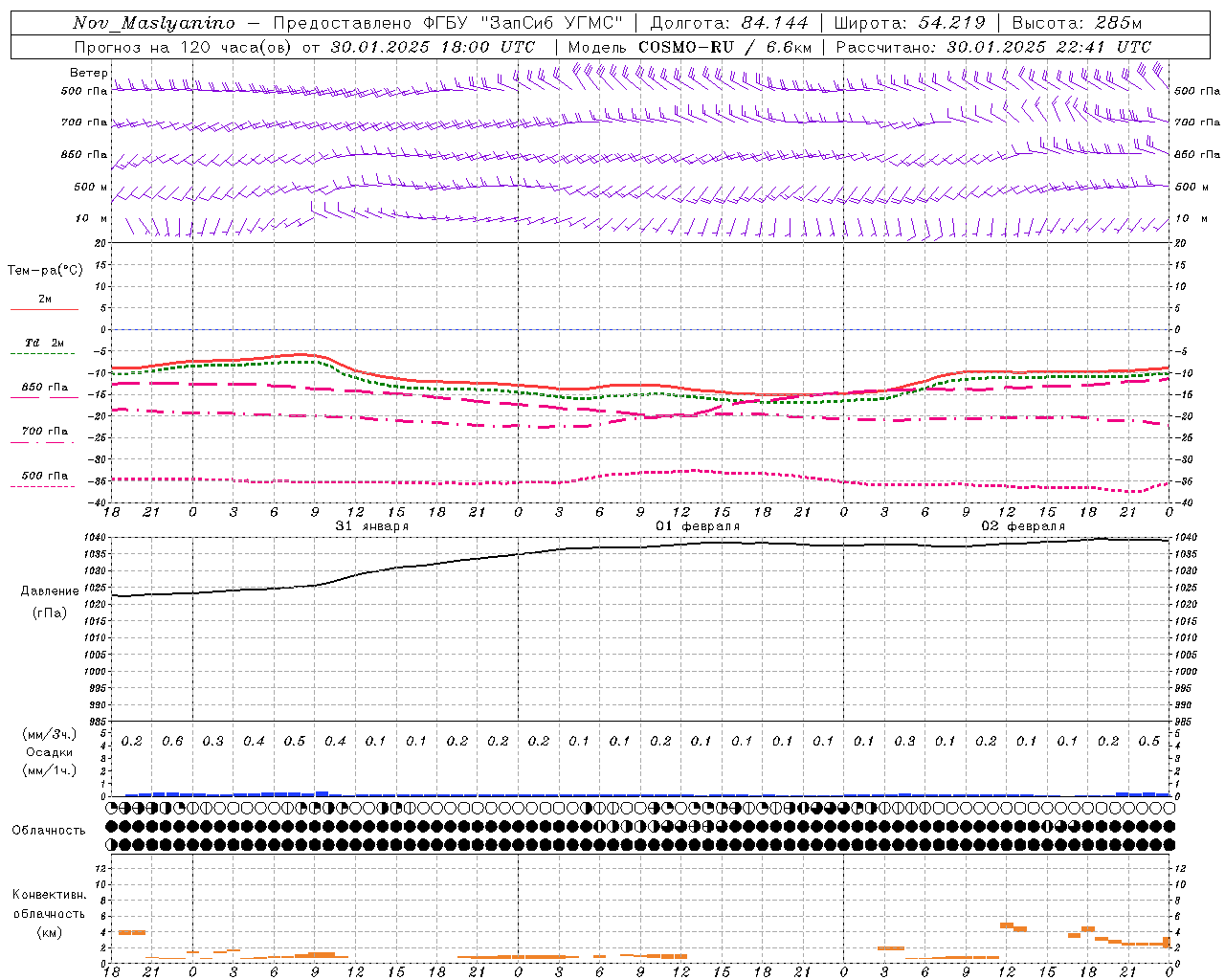The image size is (1225, 980).
Task: Click the 500 гПа temperature legend entry
Action: point(45,476)
